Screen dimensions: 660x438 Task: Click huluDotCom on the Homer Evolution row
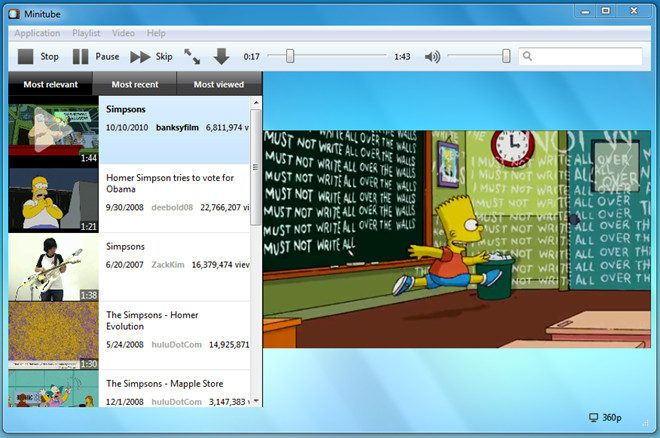[x=177, y=345]
